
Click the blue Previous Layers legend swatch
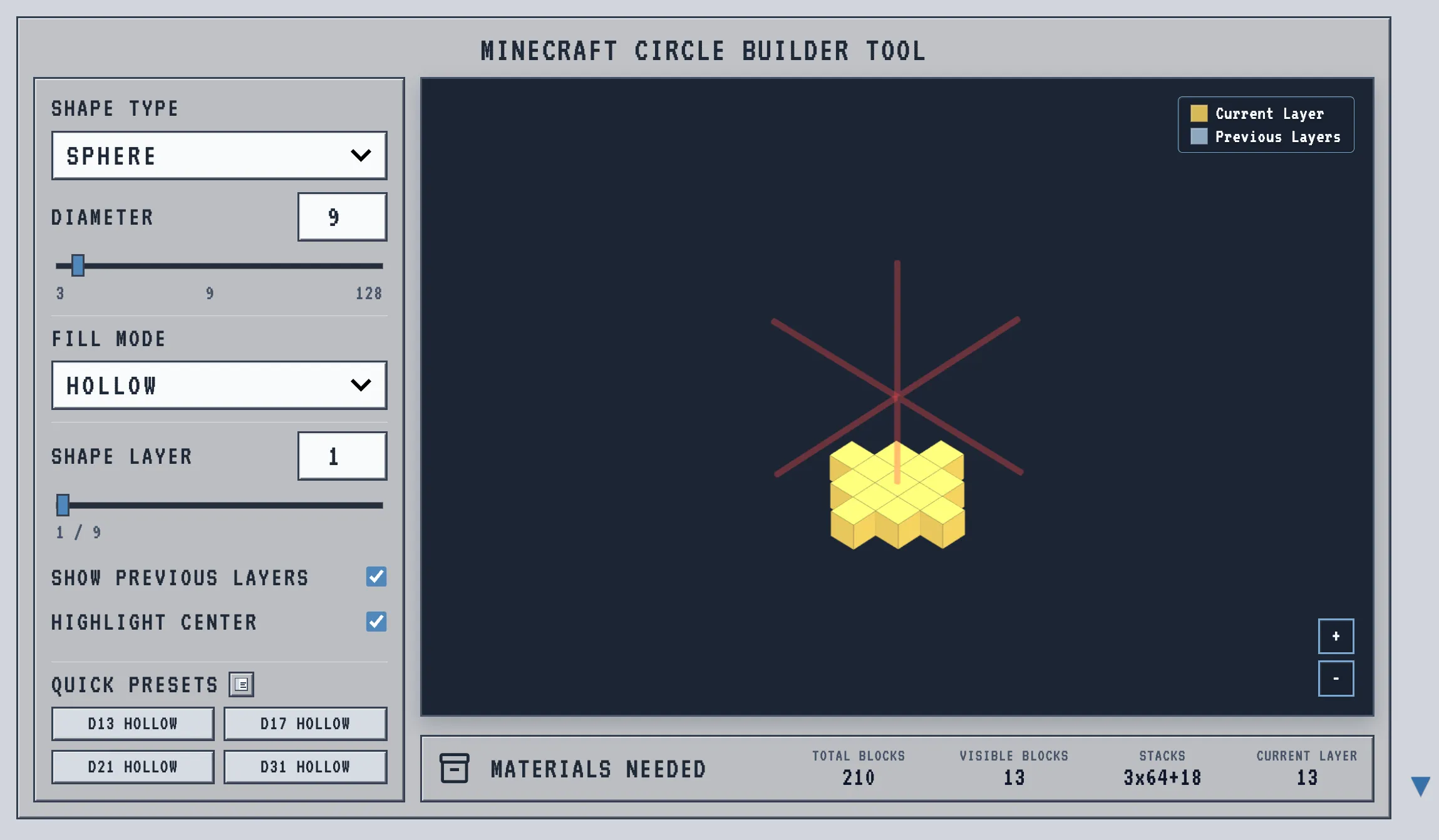pyautogui.click(x=1199, y=136)
